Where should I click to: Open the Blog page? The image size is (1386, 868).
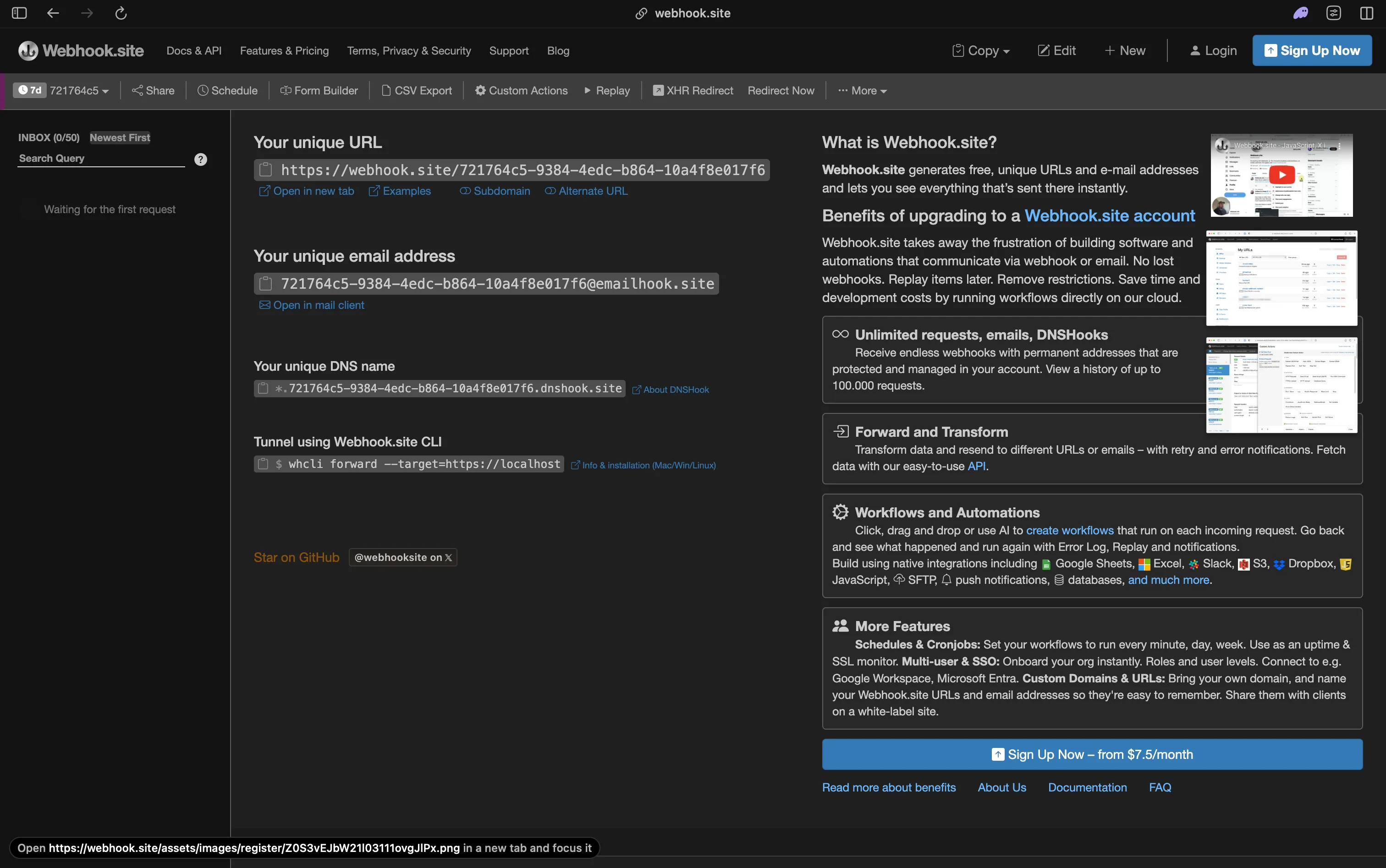[558, 50]
